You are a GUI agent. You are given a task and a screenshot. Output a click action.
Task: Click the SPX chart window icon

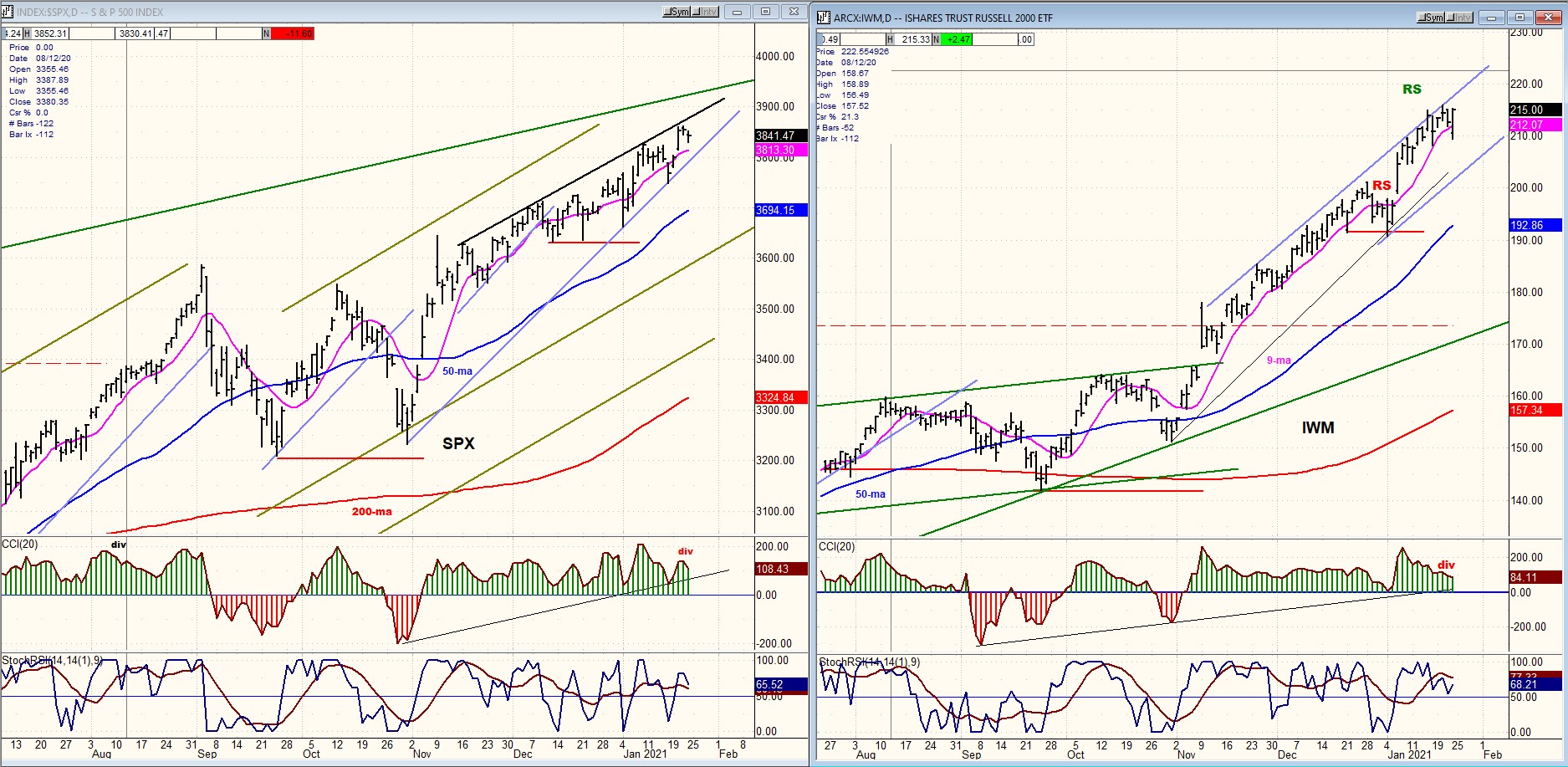tap(8, 12)
